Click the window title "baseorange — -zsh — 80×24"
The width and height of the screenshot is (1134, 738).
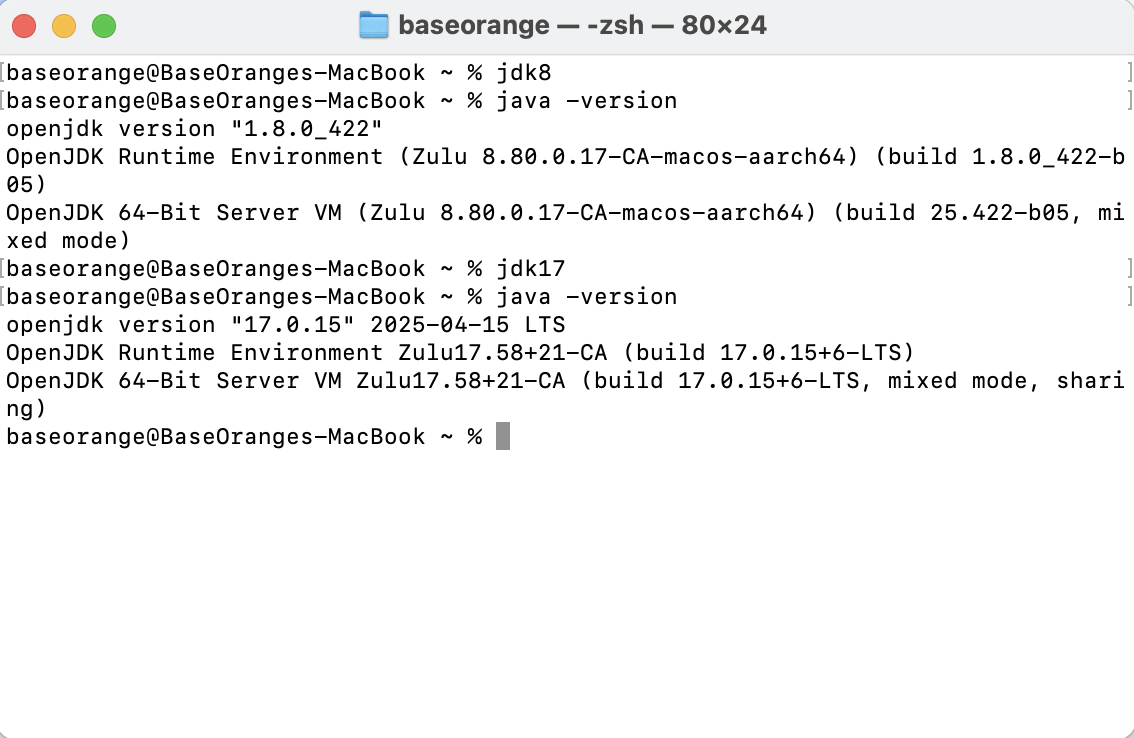[x=582, y=25]
